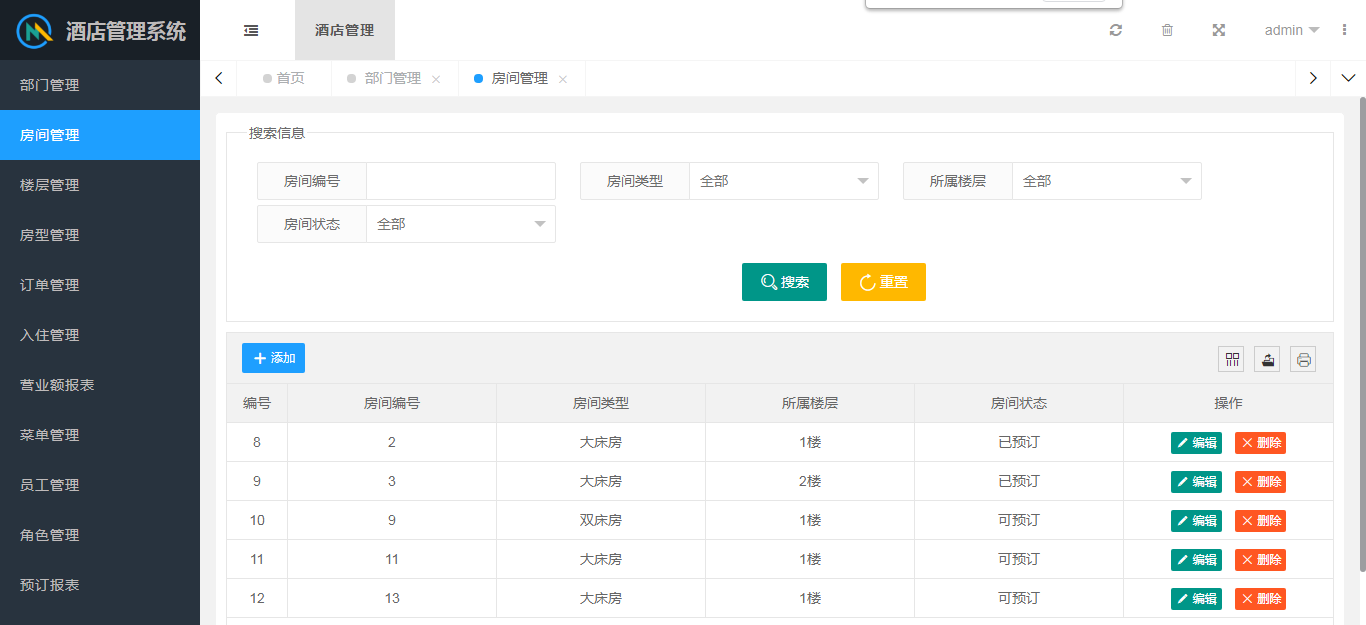Expand the admin user menu
This screenshot has width=1366, height=625.
click(1291, 30)
